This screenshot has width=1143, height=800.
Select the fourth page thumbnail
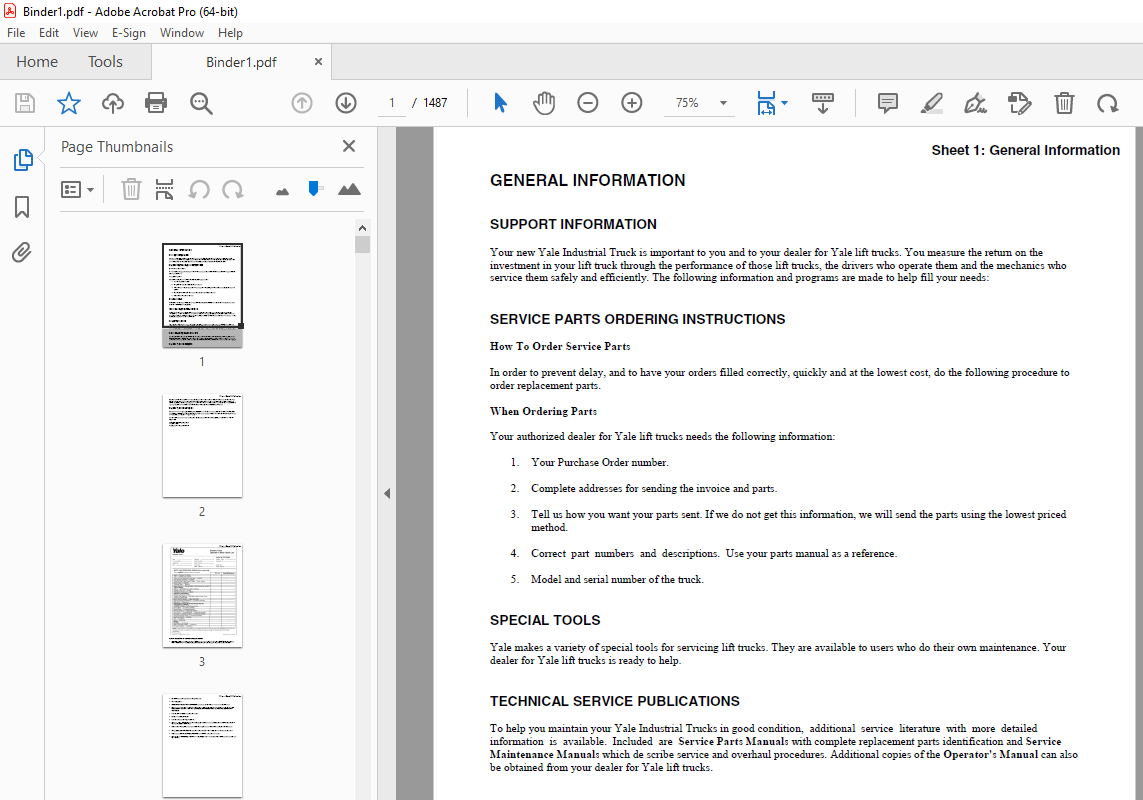(x=202, y=745)
